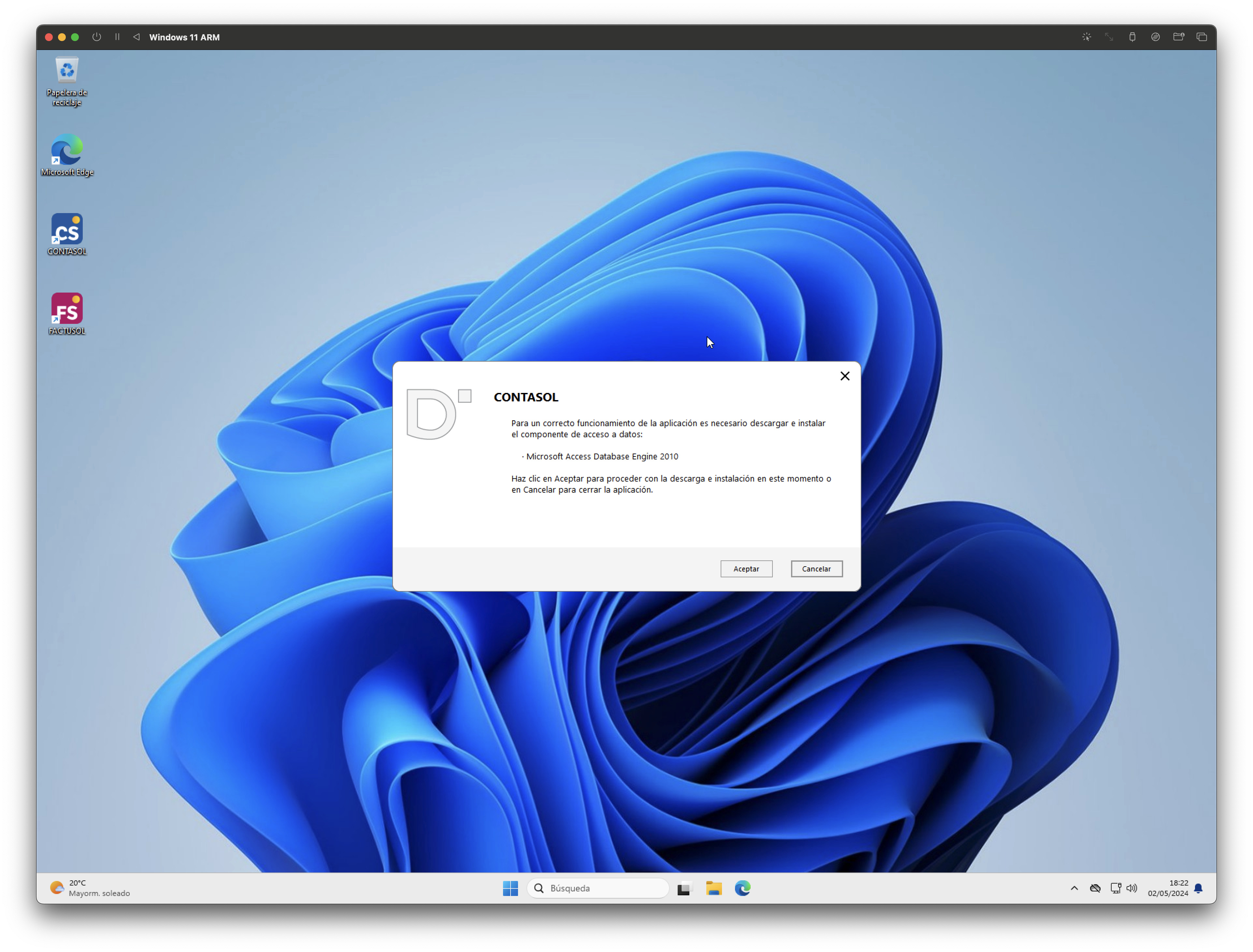Screen dimensions: 1253x952
Task: Click the brightness icon in VM toolbar
Action: (x=1087, y=37)
